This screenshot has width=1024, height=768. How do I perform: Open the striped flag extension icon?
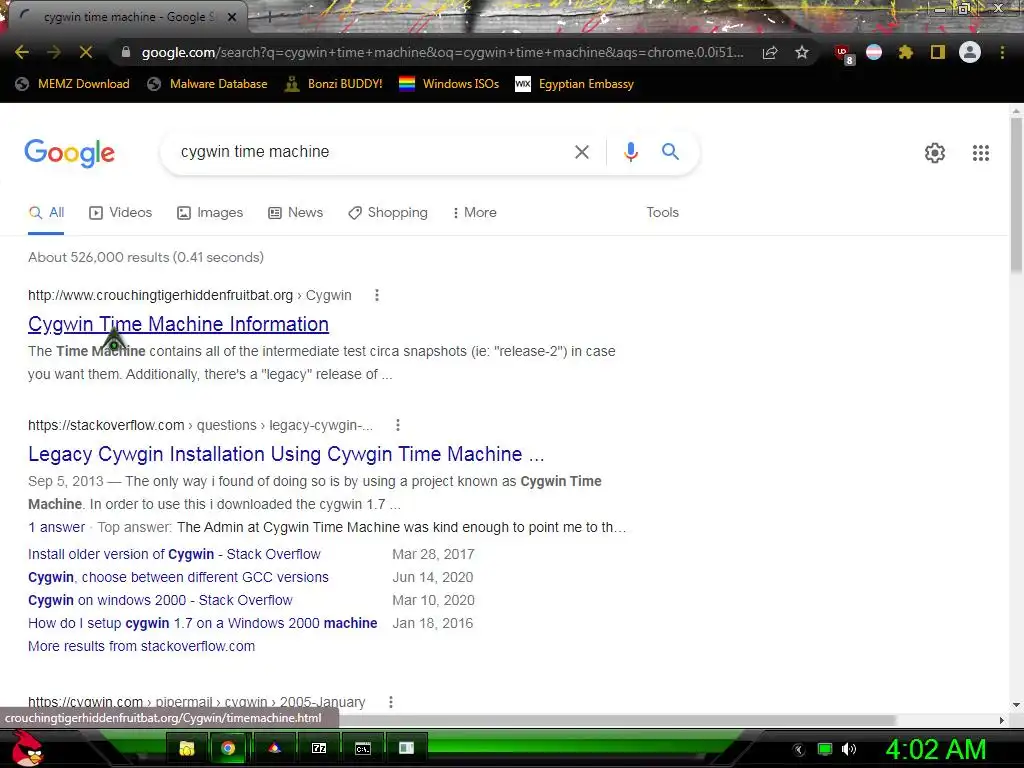pyautogui.click(x=874, y=52)
